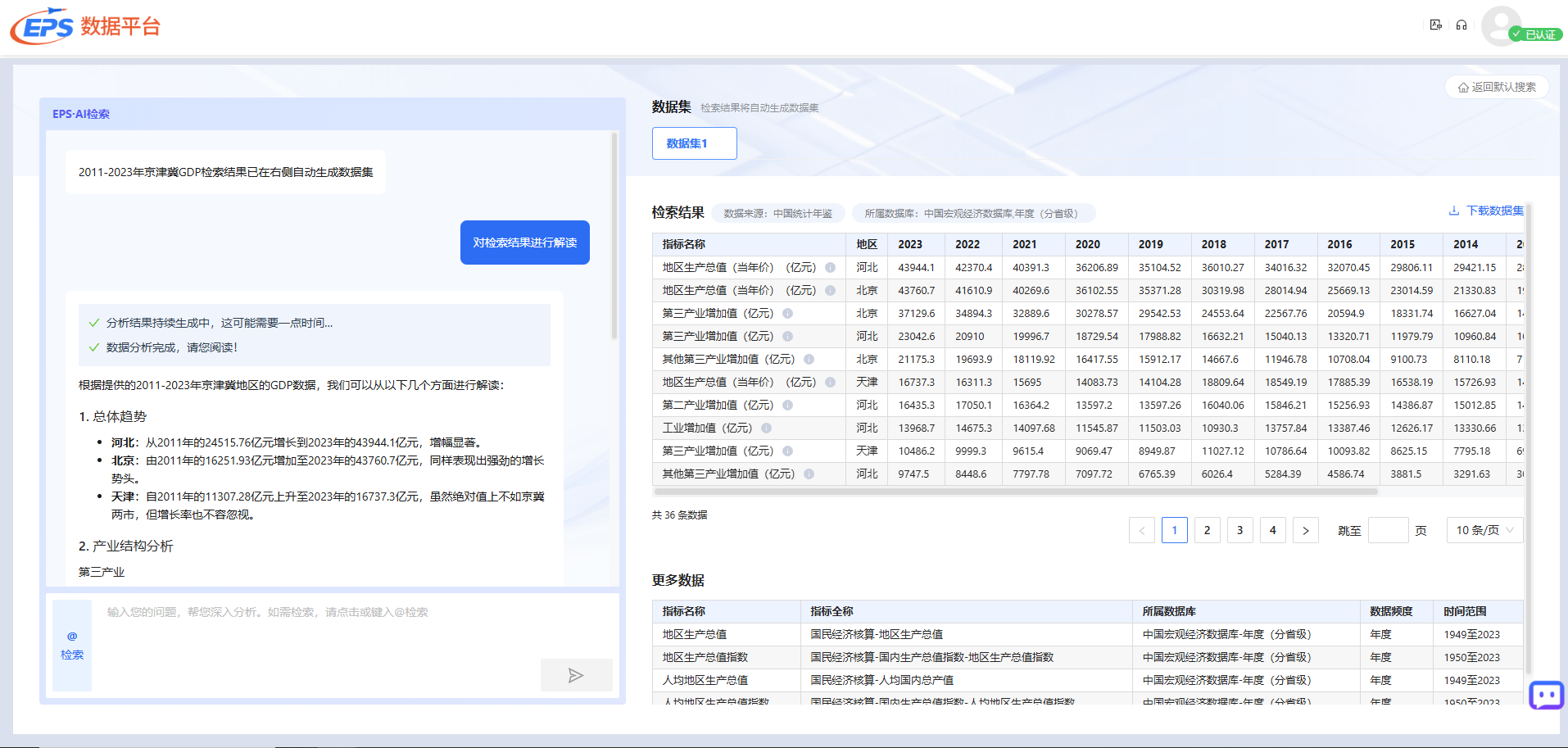
Task: Go to page 4 of results
Action: tap(1273, 530)
